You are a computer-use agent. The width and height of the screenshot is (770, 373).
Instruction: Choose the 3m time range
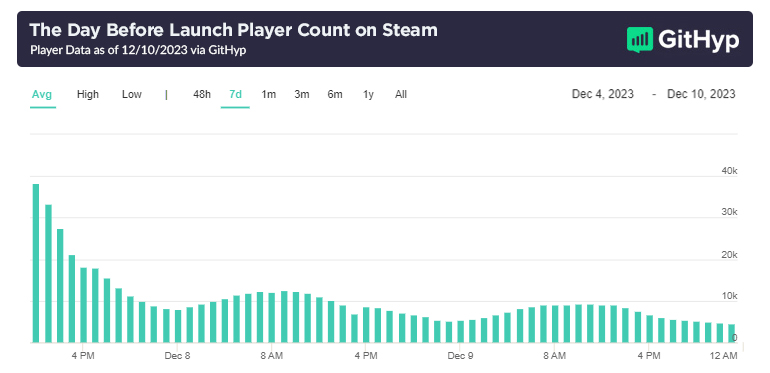click(302, 94)
